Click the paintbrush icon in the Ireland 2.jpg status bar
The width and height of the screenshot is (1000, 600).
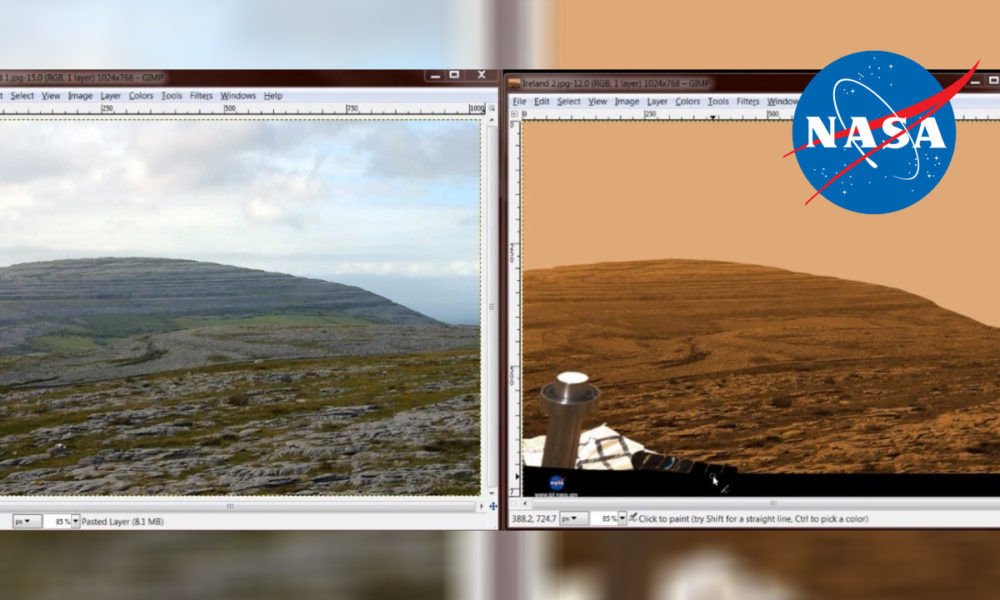(x=633, y=518)
